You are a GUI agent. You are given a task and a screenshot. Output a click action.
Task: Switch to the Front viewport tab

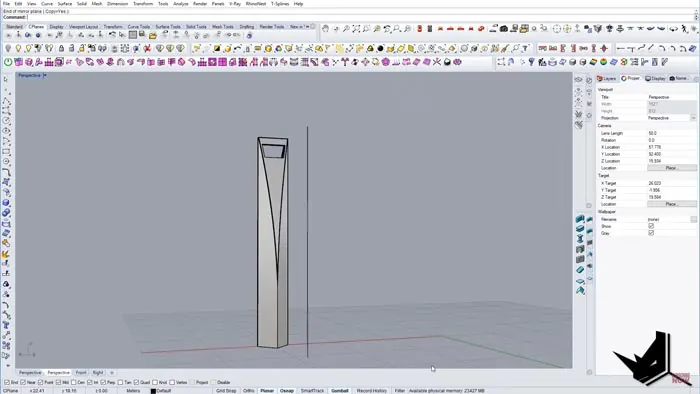pos(81,373)
